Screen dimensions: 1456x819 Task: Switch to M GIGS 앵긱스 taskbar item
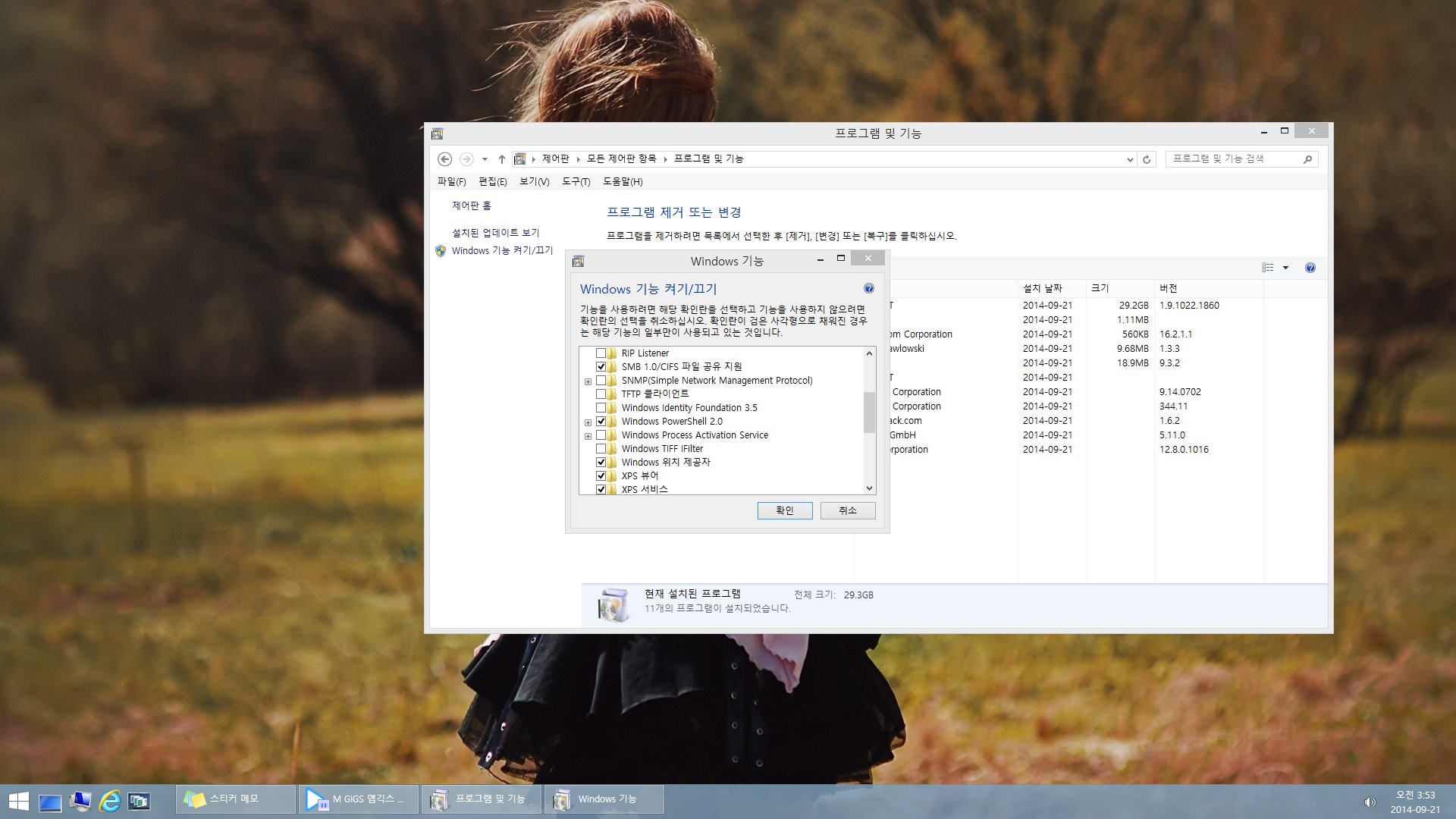(x=359, y=799)
